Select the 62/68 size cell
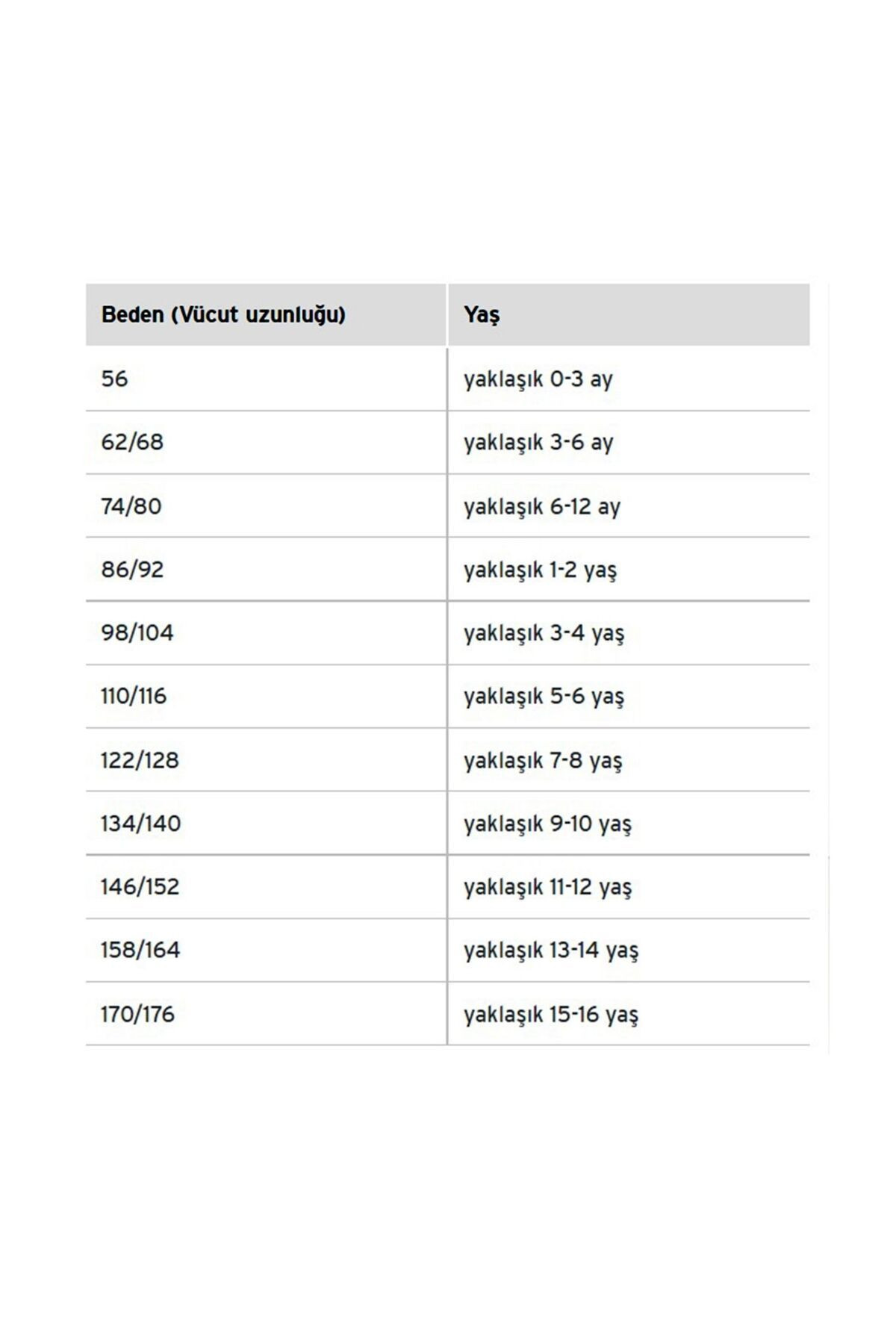This screenshot has height=1344, width=896. click(x=266, y=442)
